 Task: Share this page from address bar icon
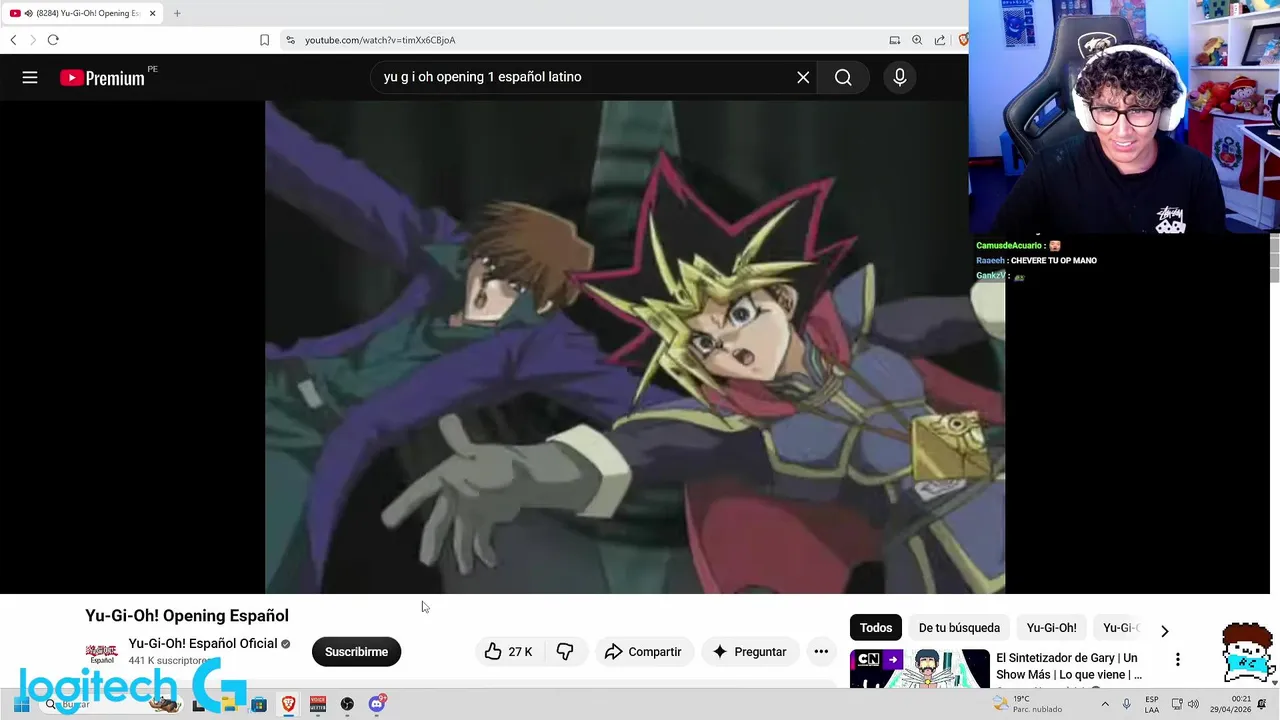point(940,40)
